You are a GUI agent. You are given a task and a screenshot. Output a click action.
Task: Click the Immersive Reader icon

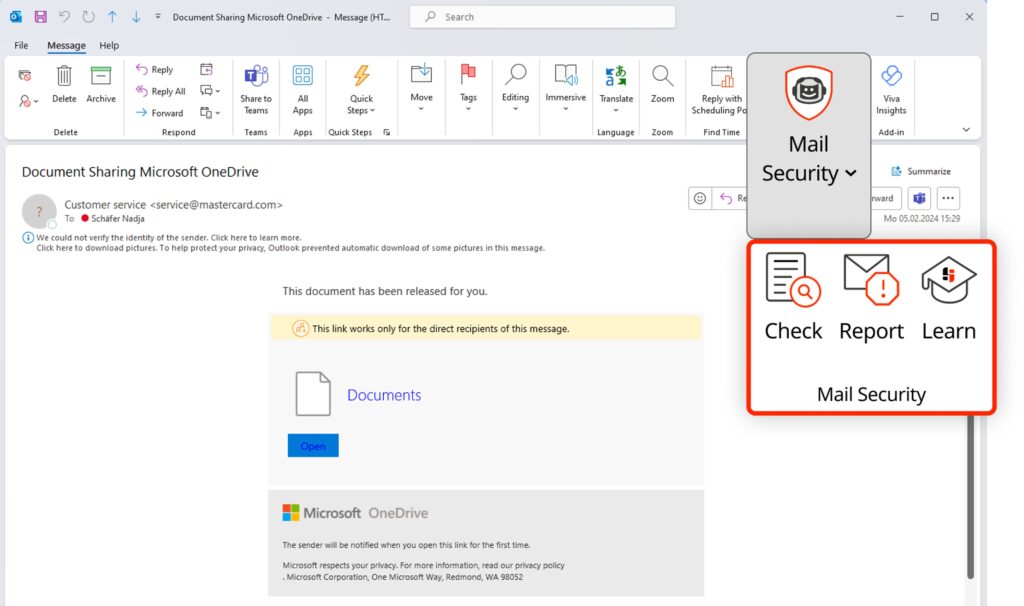tap(565, 88)
